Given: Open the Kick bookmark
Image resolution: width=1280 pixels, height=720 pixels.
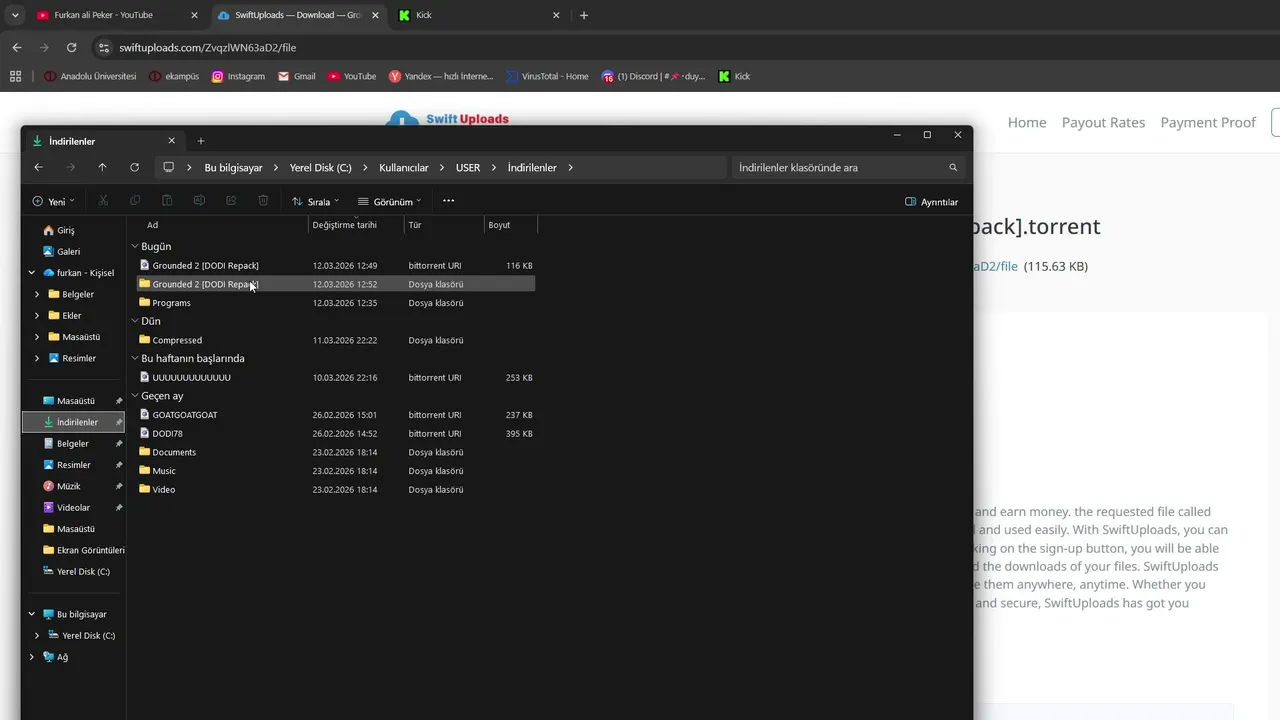Looking at the screenshot, I should tap(734, 76).
